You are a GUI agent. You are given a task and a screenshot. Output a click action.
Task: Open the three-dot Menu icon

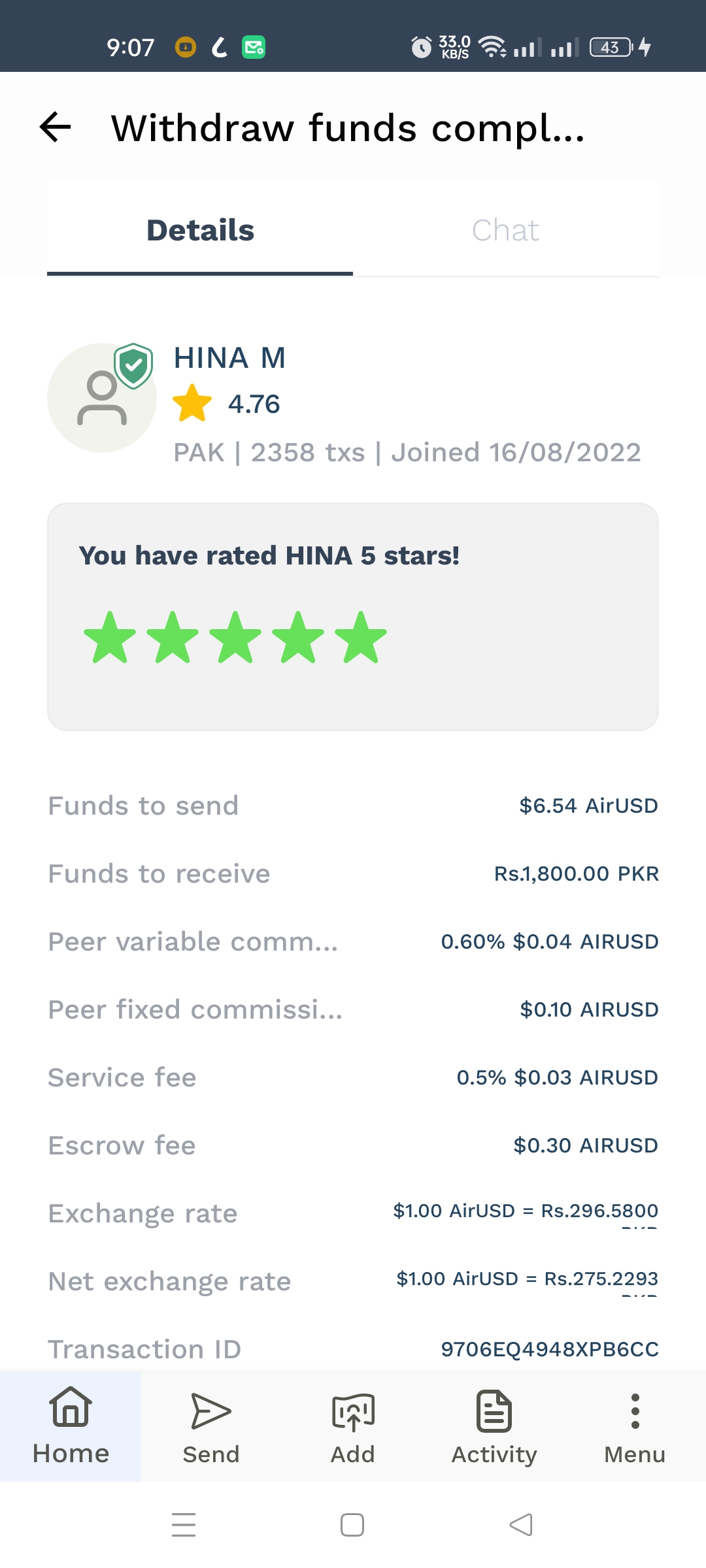(x=635, y=1411)
